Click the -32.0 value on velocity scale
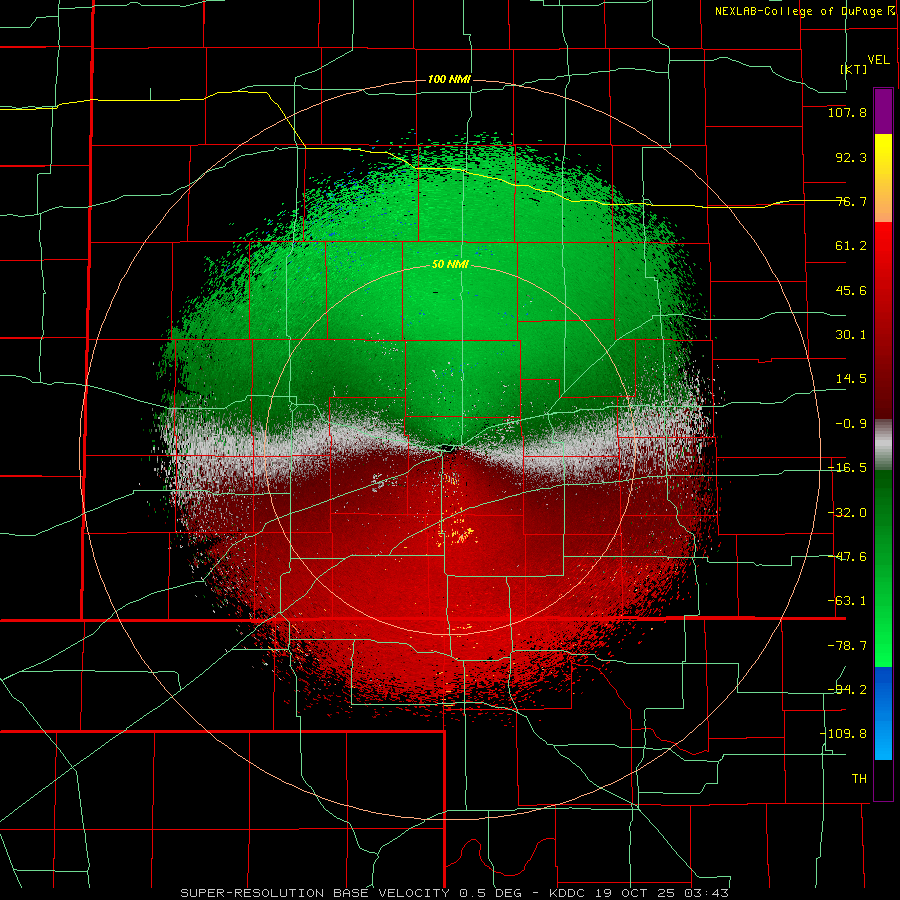This screenshot has height=900, width=900. [x=847, y=513]
